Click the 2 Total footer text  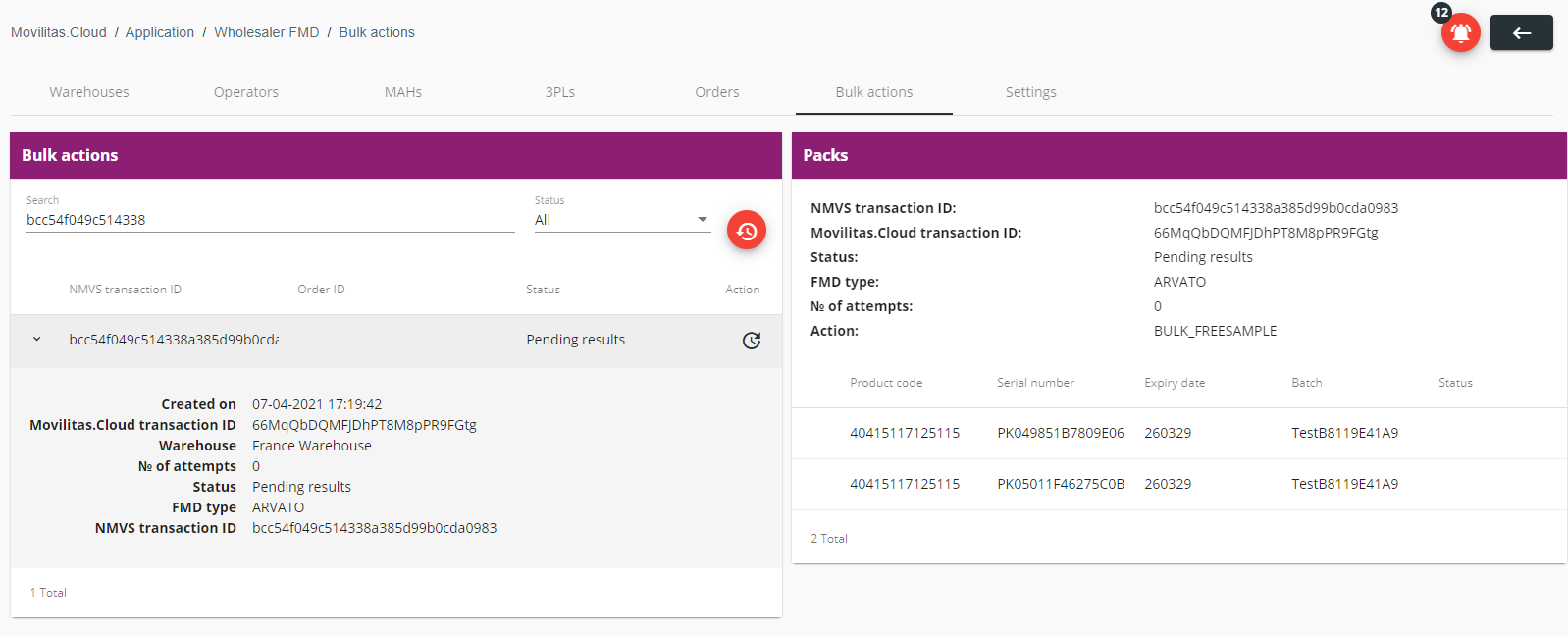click(829, 539)
